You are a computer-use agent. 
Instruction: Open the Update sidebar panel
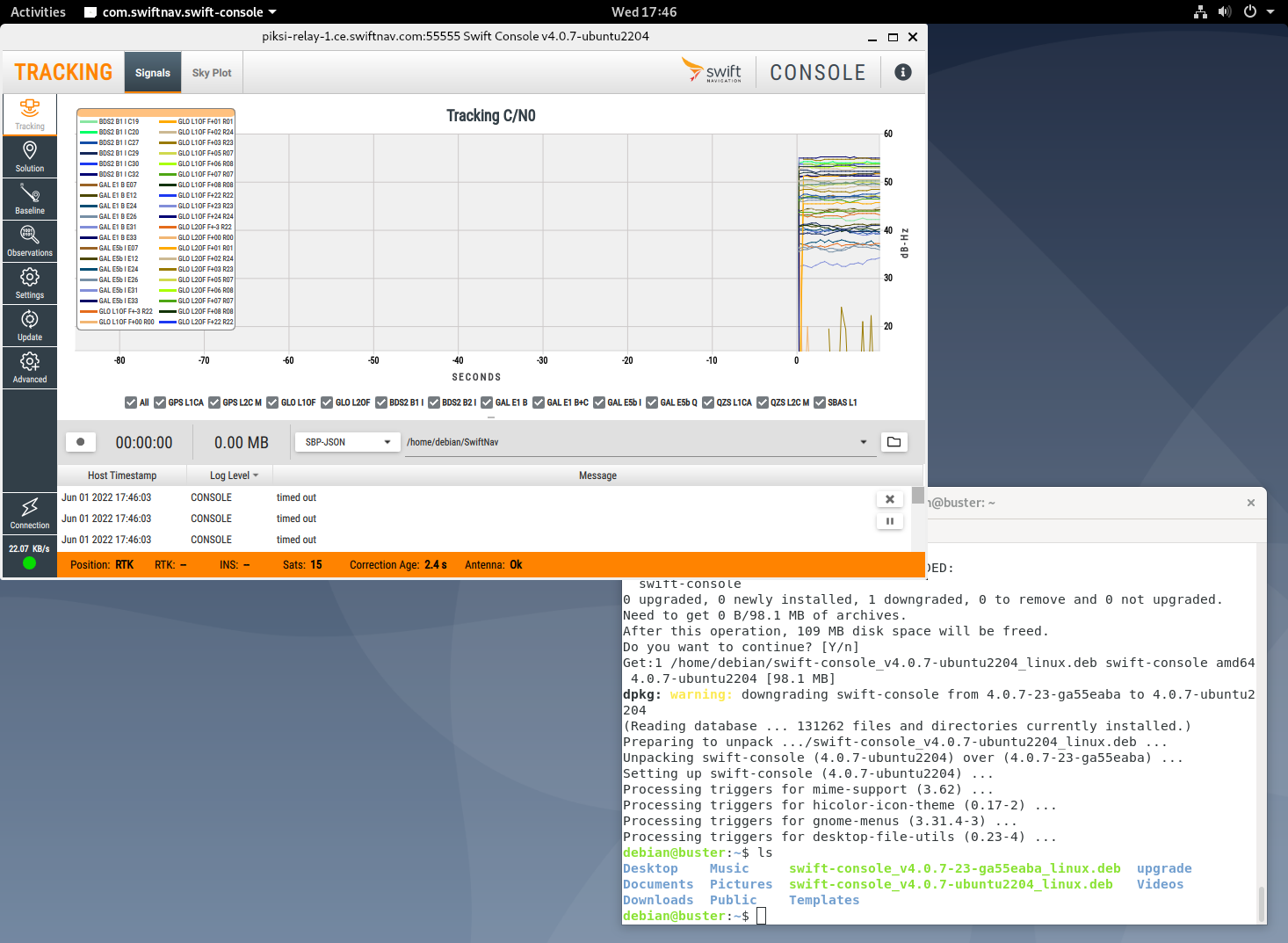(30, 325)
